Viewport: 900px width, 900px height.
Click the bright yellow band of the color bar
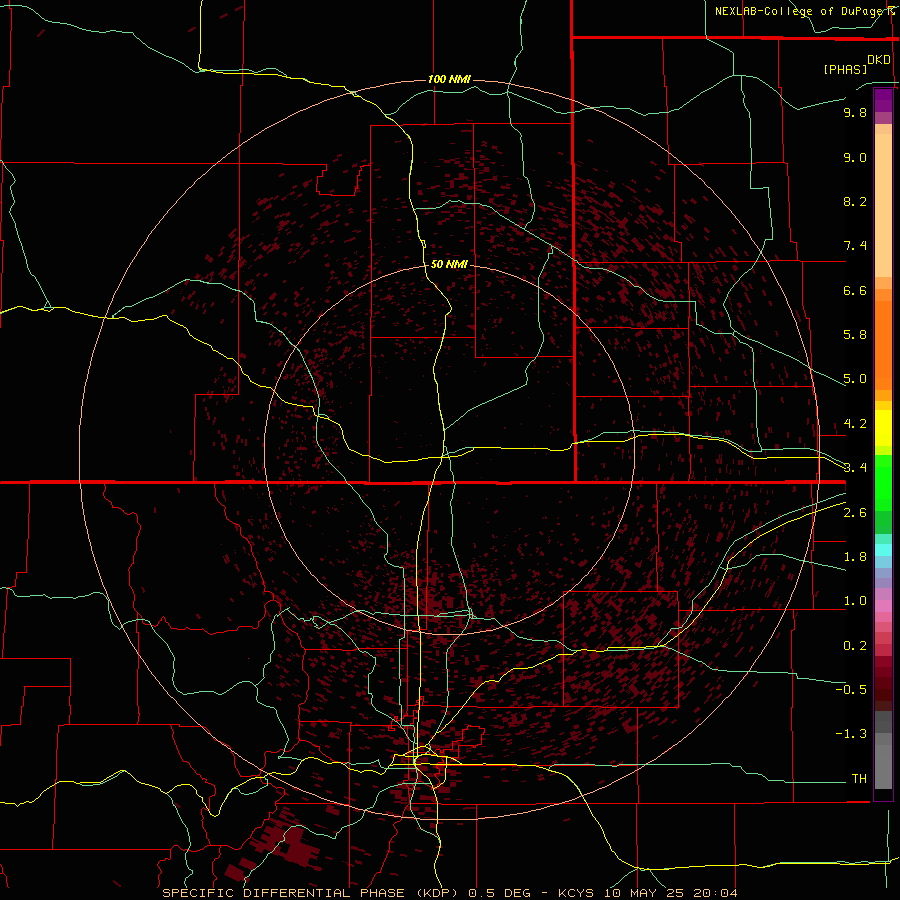point(883,428)
